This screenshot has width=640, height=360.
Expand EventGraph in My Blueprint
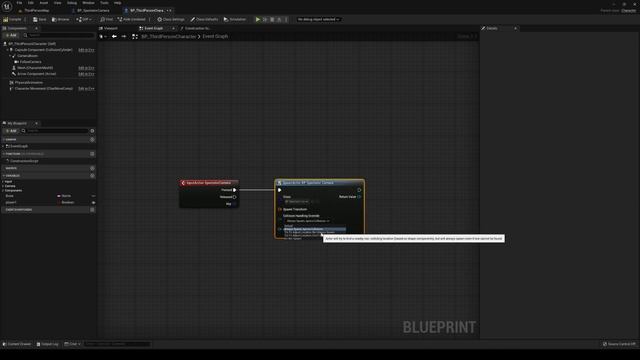pos(4,146)
